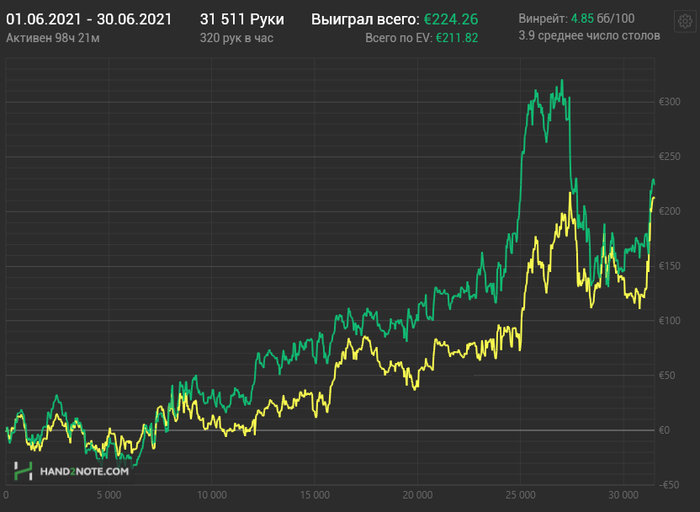
Task: Click the 5 000 x-axis label
Action: [109, 495]
